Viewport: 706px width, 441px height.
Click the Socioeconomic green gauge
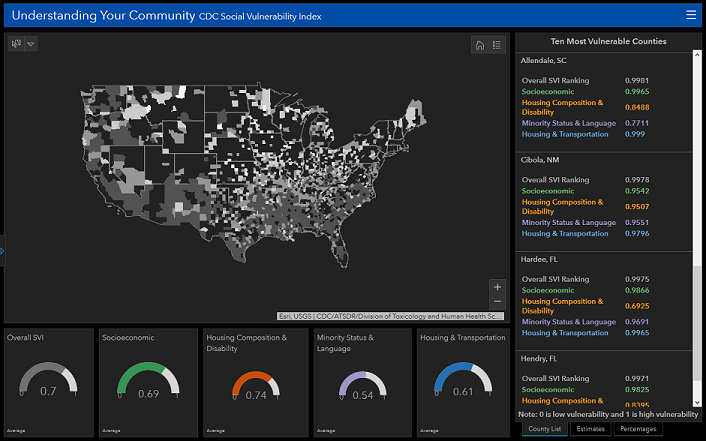(148, 381)
